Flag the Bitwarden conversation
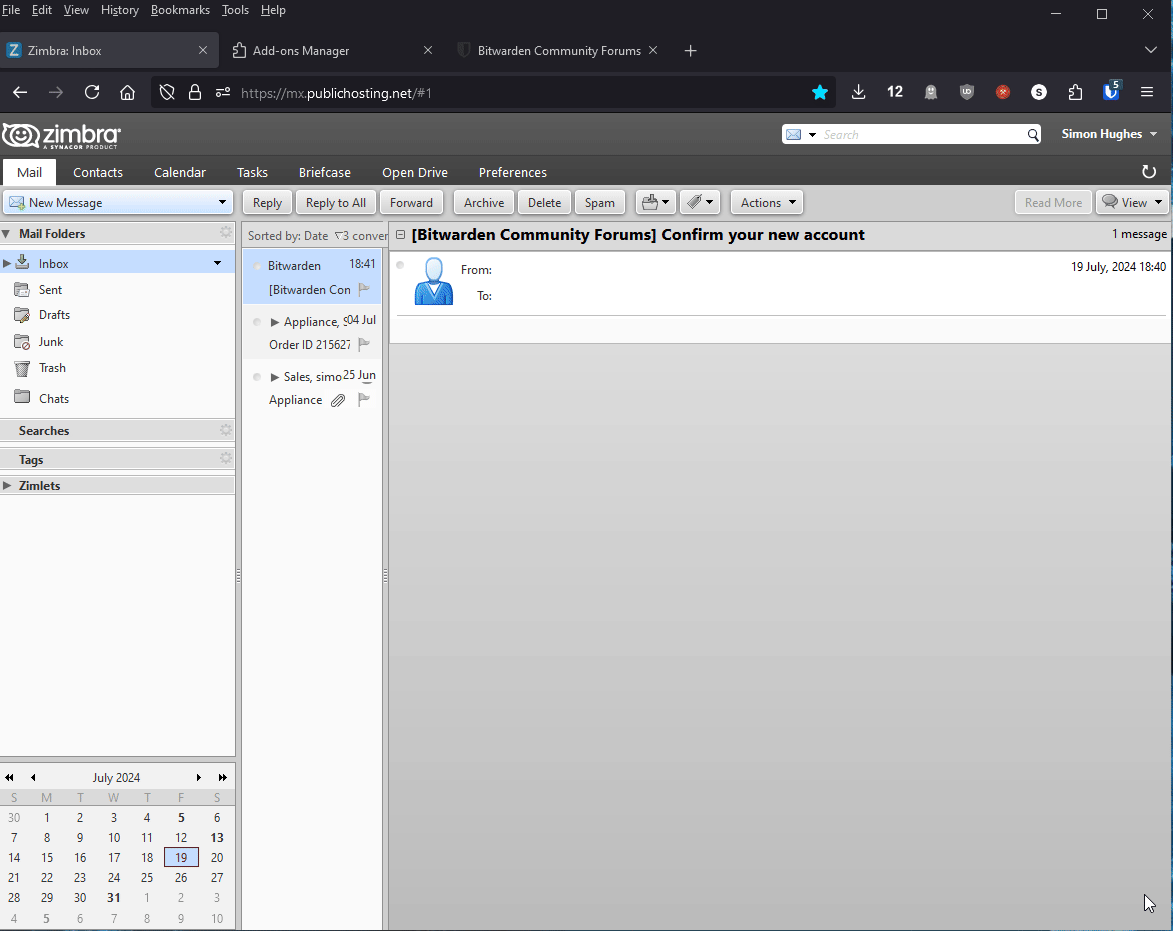1173x931 pixels. (x=364, y=289)
